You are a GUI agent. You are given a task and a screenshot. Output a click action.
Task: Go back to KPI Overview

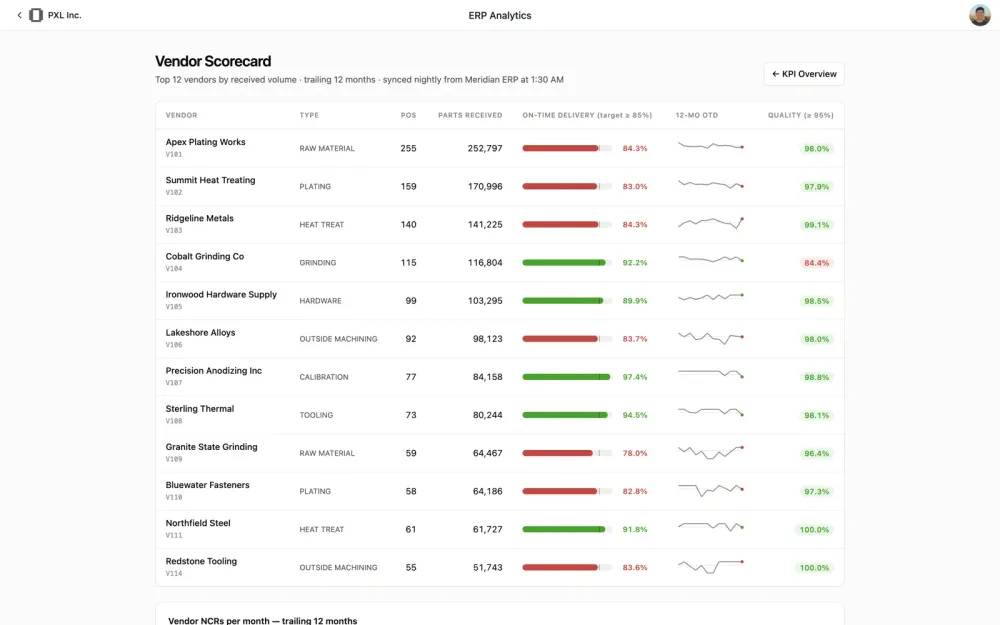804,74
